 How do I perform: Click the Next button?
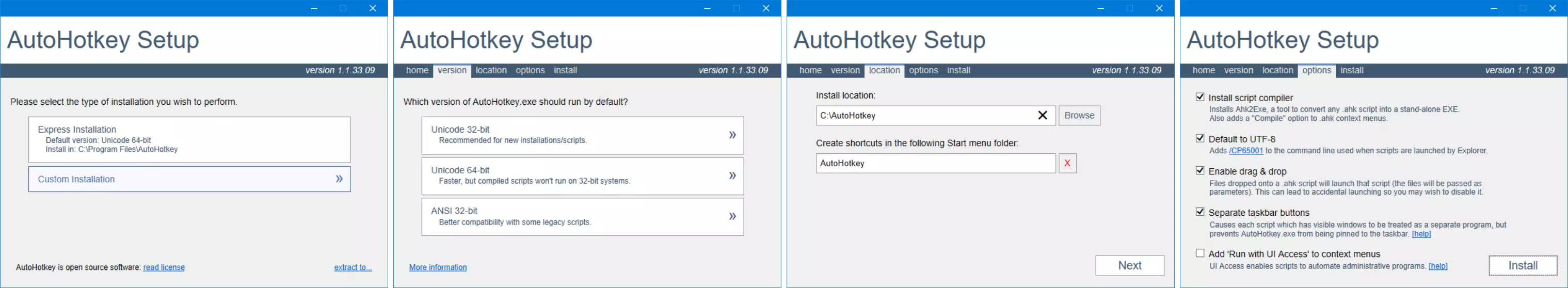coord(1130,265)
